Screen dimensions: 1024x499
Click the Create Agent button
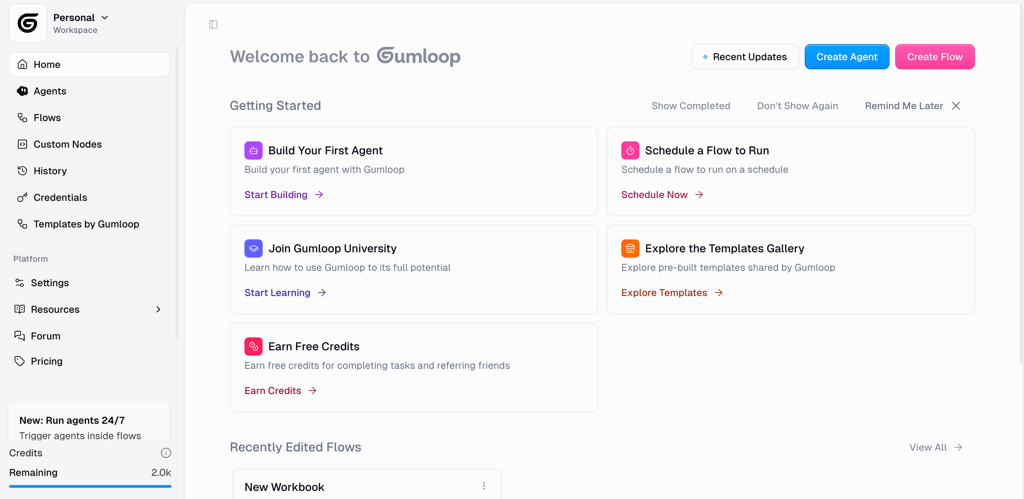pyautogui.click(x=847, y=57)
